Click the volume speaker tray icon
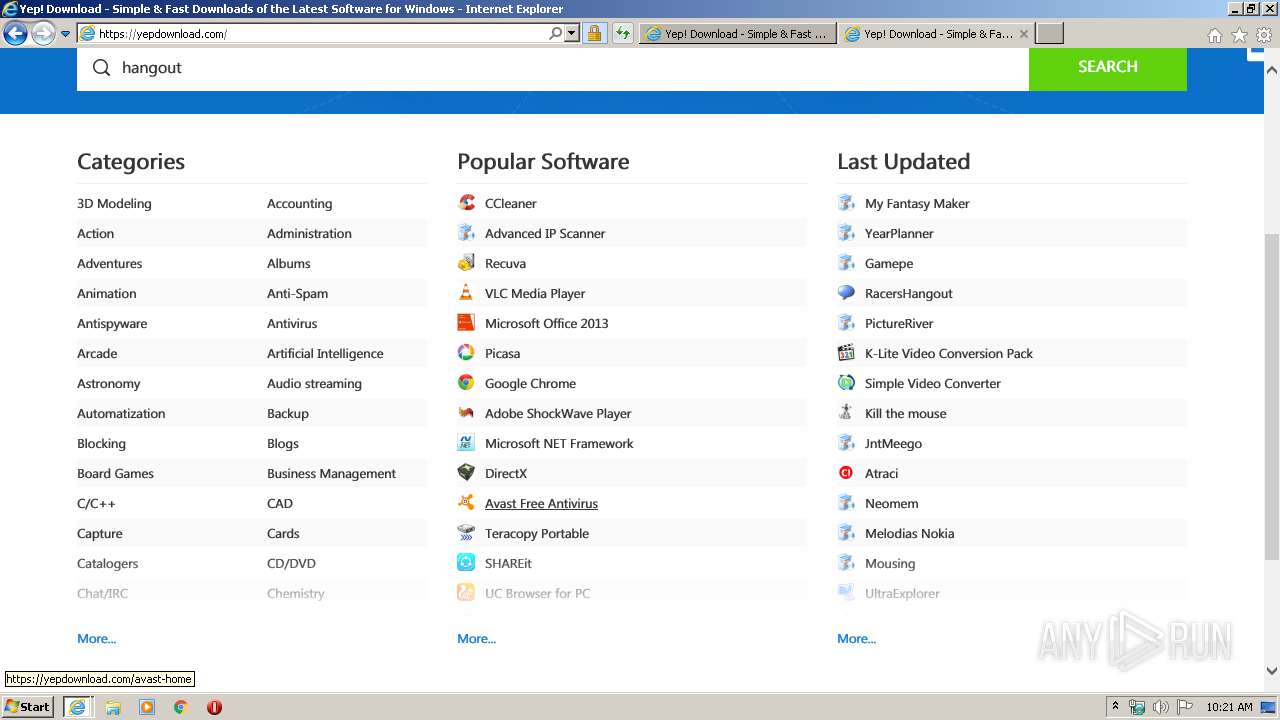Image resolution: width=1280 pixels, height=720 pixels. click(x=1161, y=707)
